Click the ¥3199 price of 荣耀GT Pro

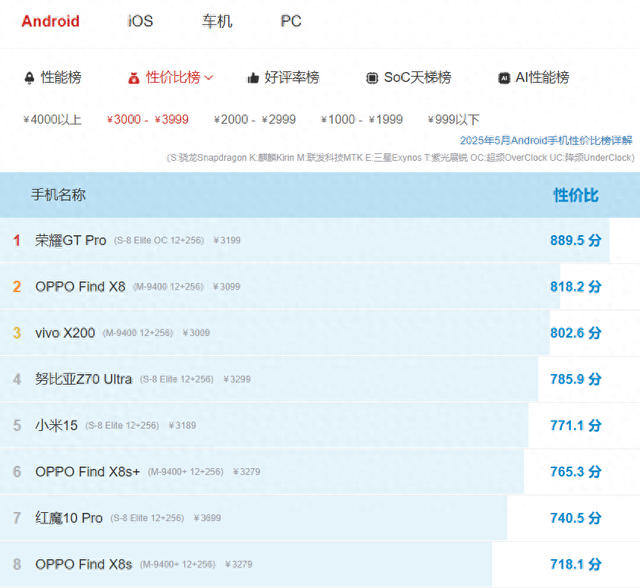227,240
